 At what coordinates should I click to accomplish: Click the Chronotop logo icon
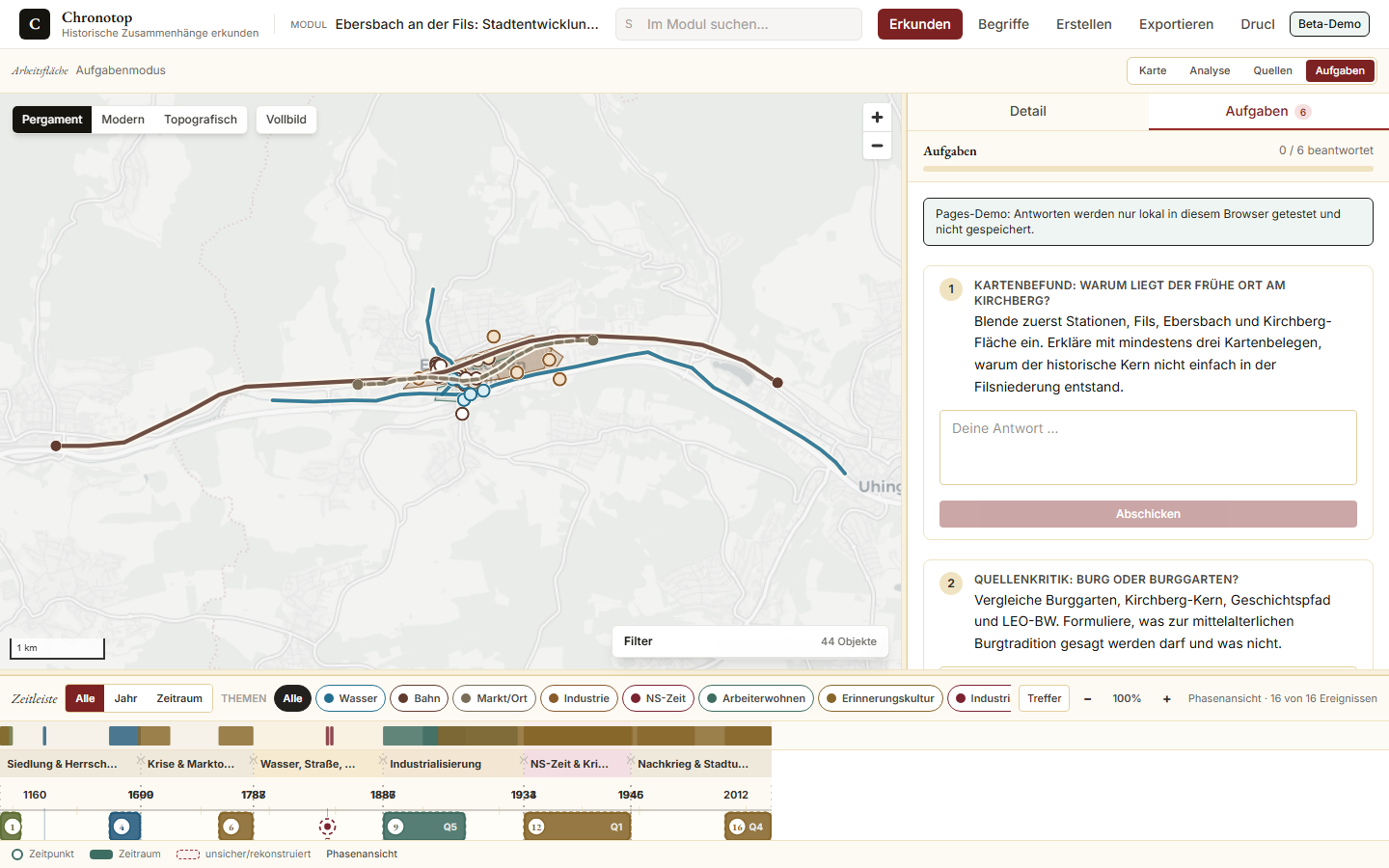point(35,24)
